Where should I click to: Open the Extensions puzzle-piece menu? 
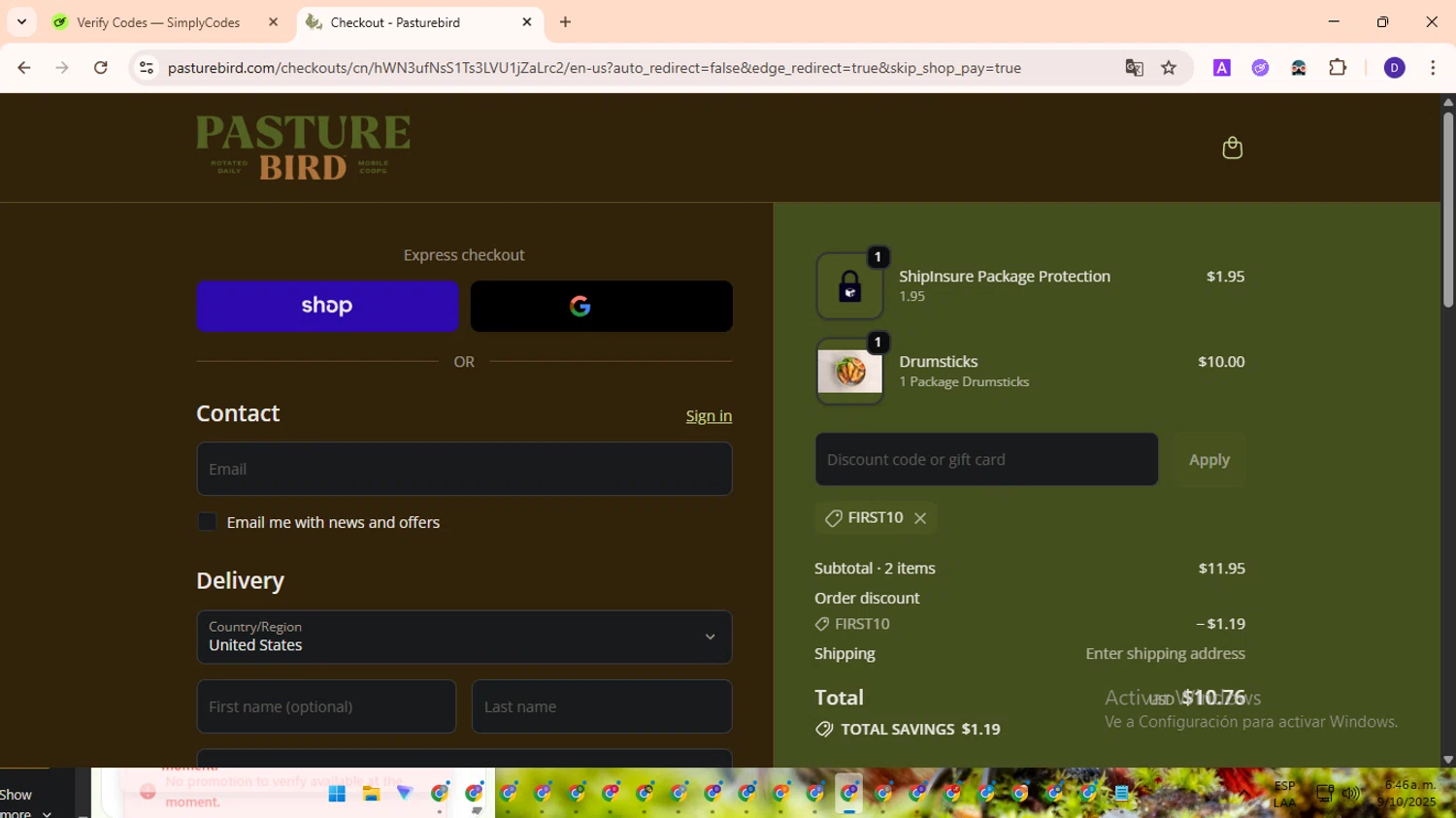[1338, 68]
